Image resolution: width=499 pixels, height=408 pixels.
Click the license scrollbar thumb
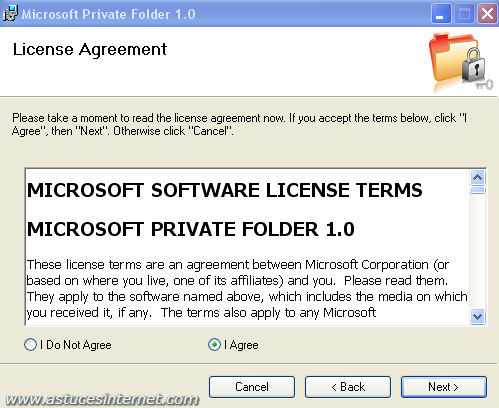pos(478,190)
